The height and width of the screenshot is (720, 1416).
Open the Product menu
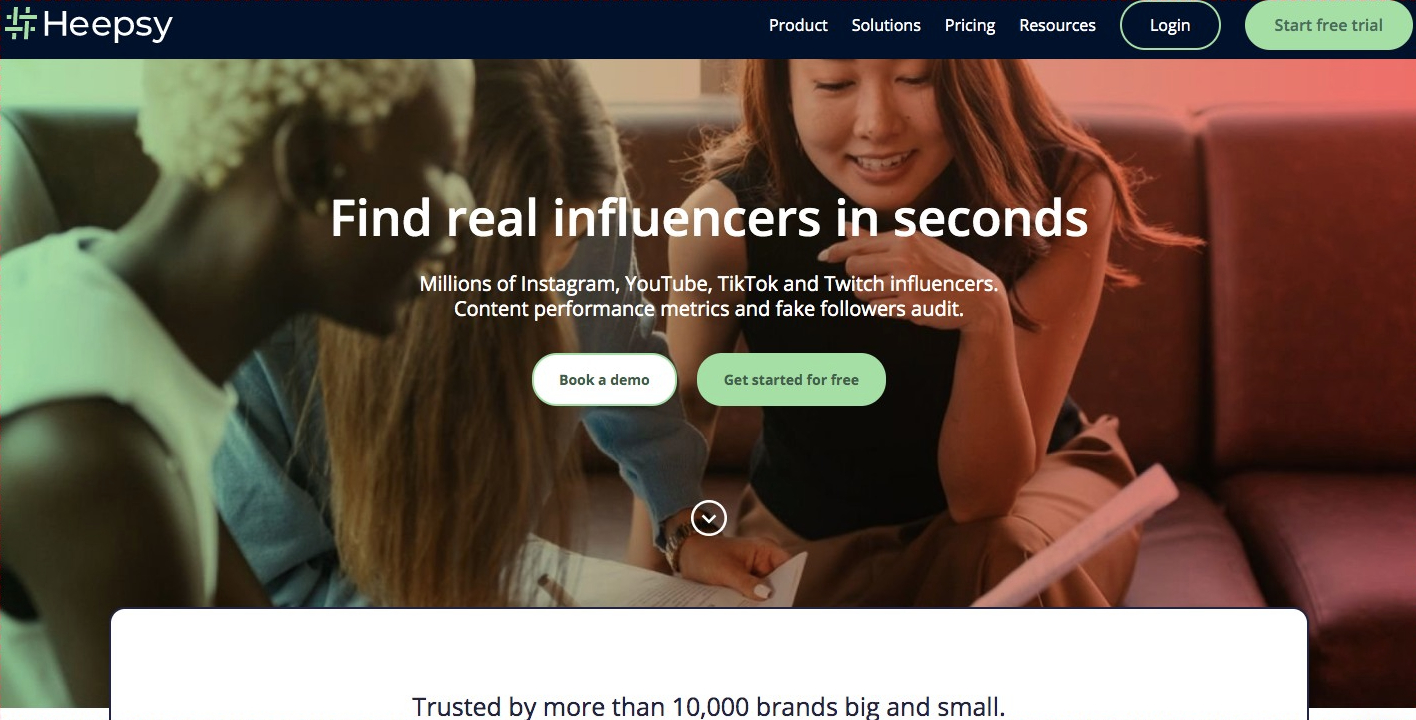click(798, 25)
